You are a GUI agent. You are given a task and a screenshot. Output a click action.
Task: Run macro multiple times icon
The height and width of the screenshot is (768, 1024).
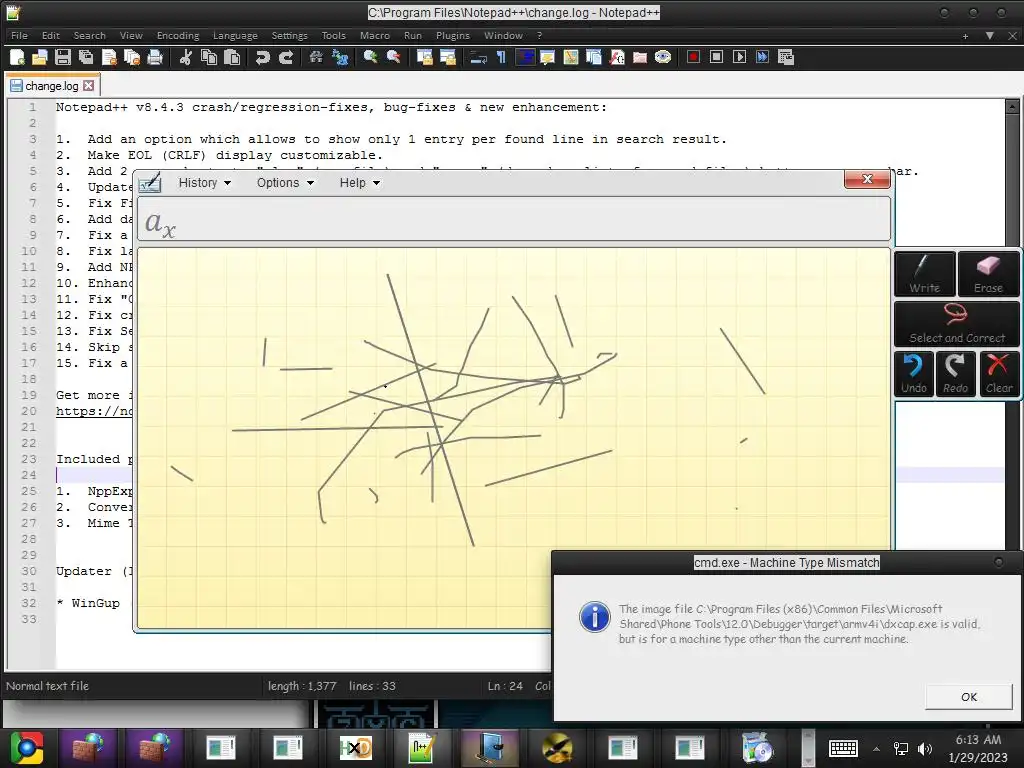[762, 57]
